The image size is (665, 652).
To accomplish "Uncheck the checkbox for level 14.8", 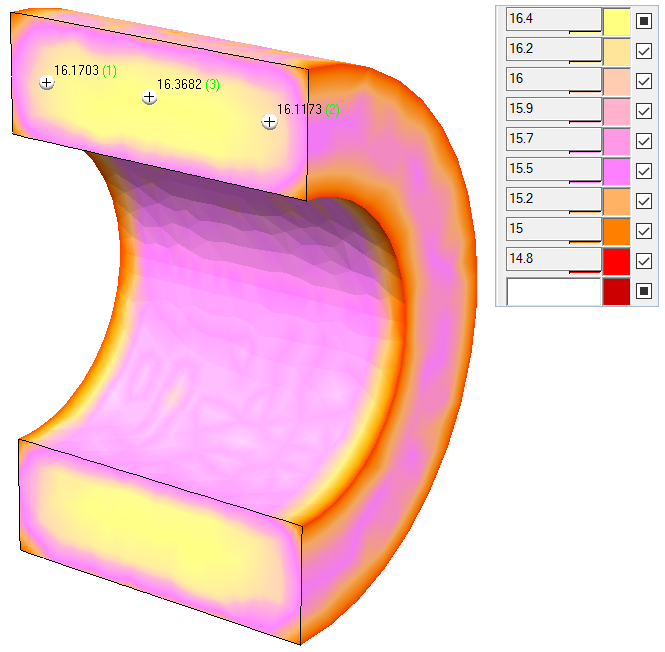I will tap(644, 261).
